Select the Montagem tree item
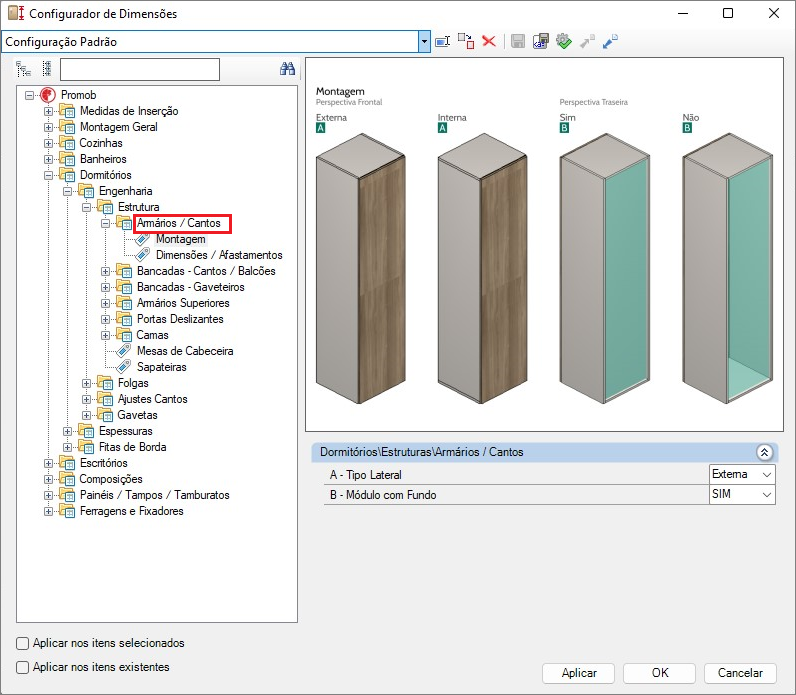Screen dimensions: 796x695 tap(180, 239)
